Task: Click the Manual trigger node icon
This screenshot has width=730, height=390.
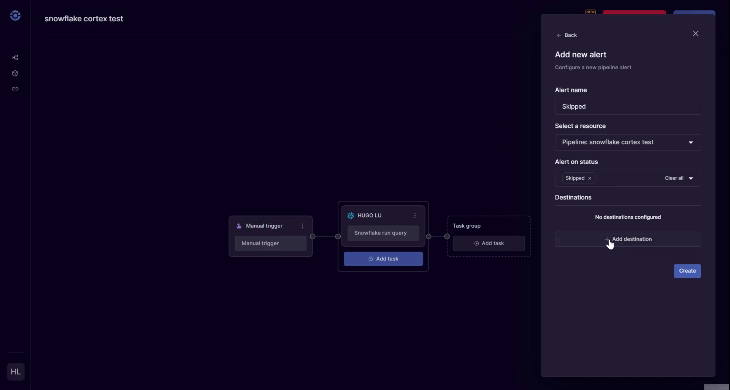Action: 239,226
